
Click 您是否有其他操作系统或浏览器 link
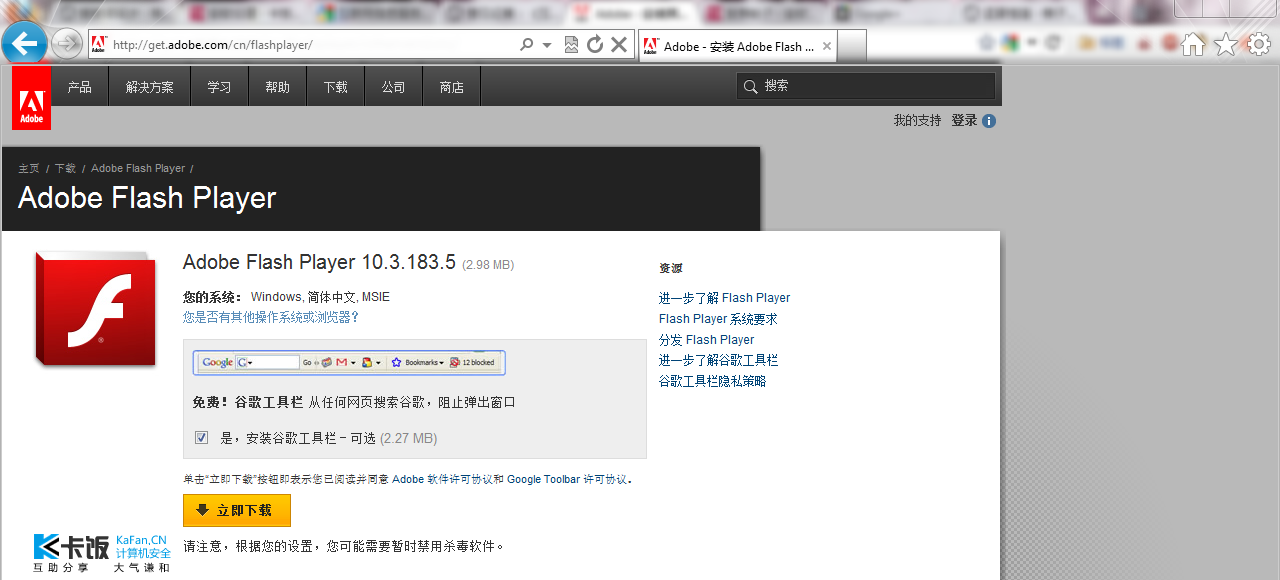(270, 317)
